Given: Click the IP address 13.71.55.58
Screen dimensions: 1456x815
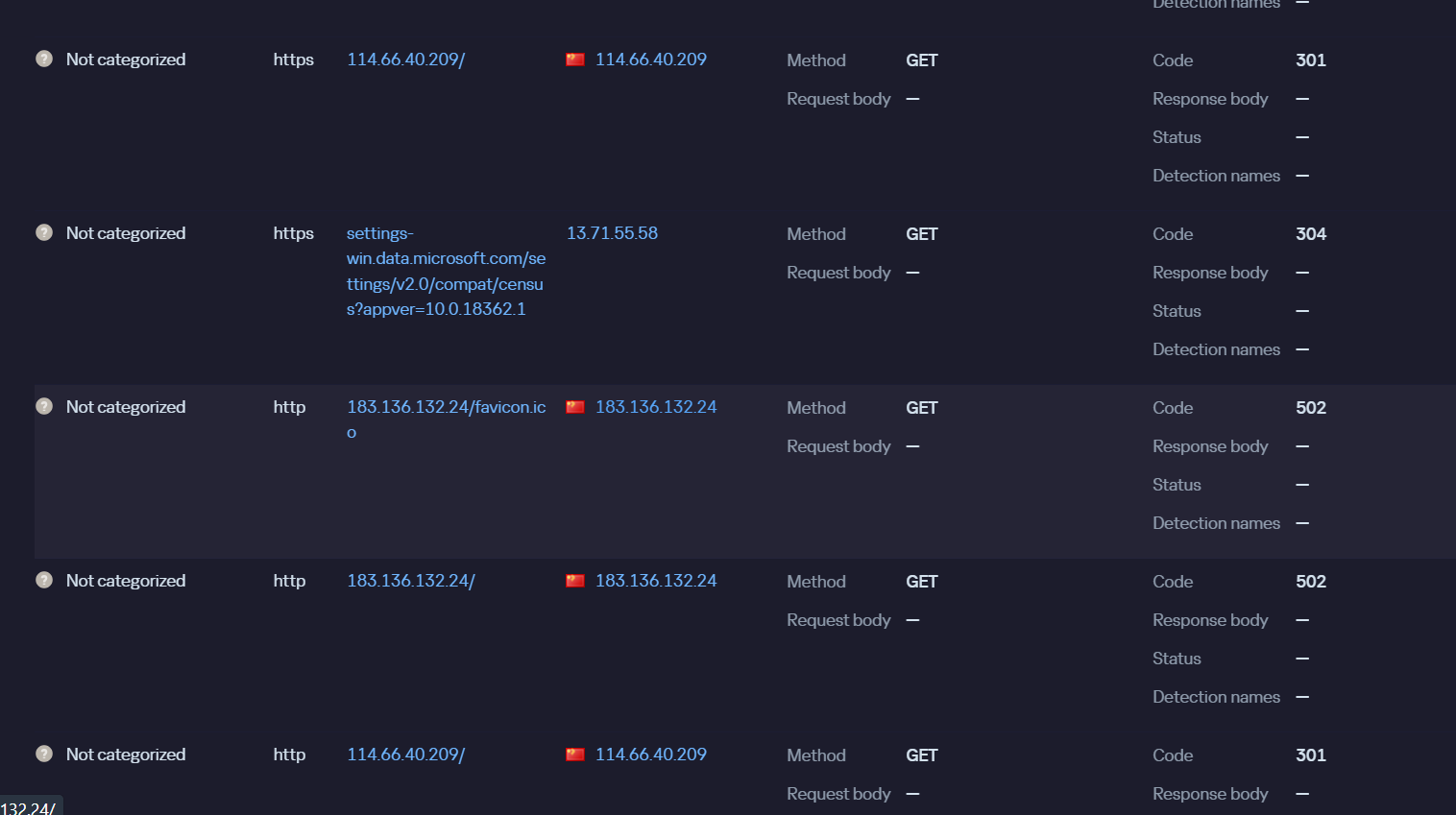Looking at the screenshot, I should (612, 233).
